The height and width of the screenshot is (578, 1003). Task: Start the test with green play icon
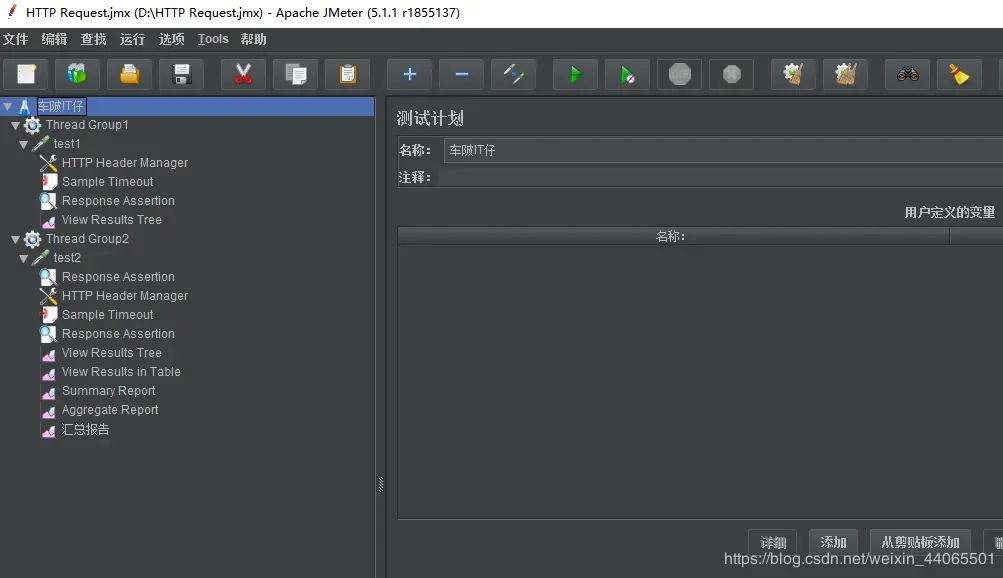pyautogui.click(x=576, y=74)
